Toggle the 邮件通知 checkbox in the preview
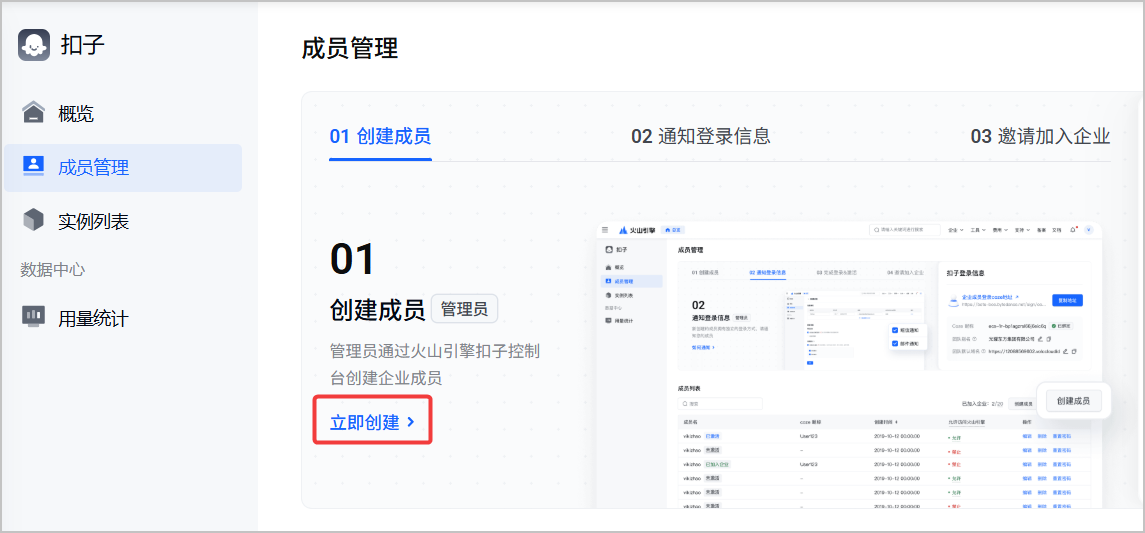The width and height of the screenshot is (1145, 533). [896, 344]
